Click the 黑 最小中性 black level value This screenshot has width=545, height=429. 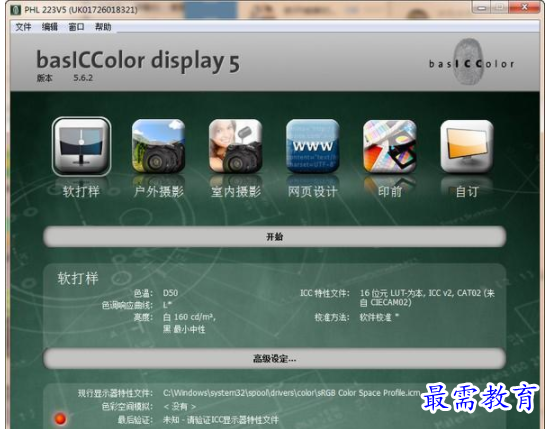pos(184,329)
